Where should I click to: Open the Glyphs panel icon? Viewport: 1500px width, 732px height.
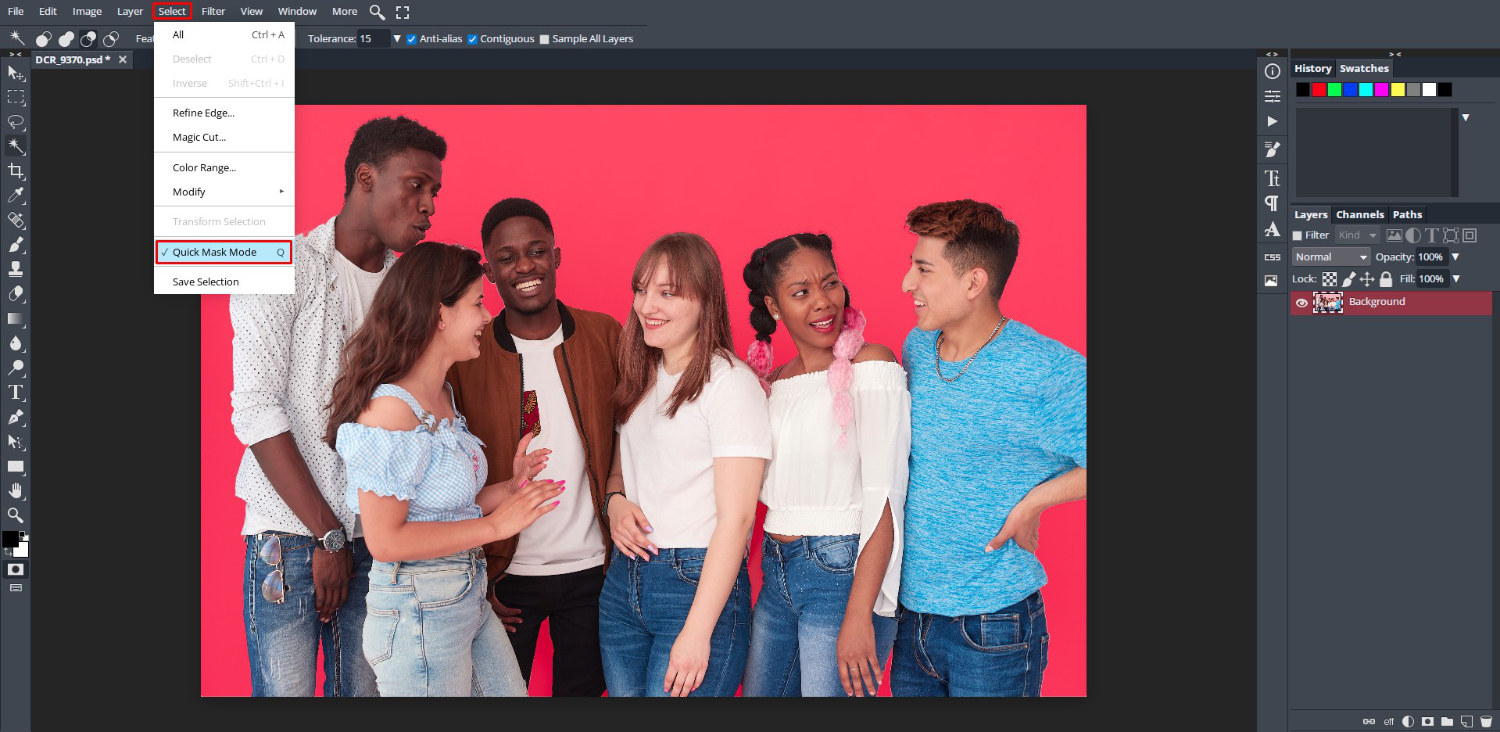click(1272, 229)
